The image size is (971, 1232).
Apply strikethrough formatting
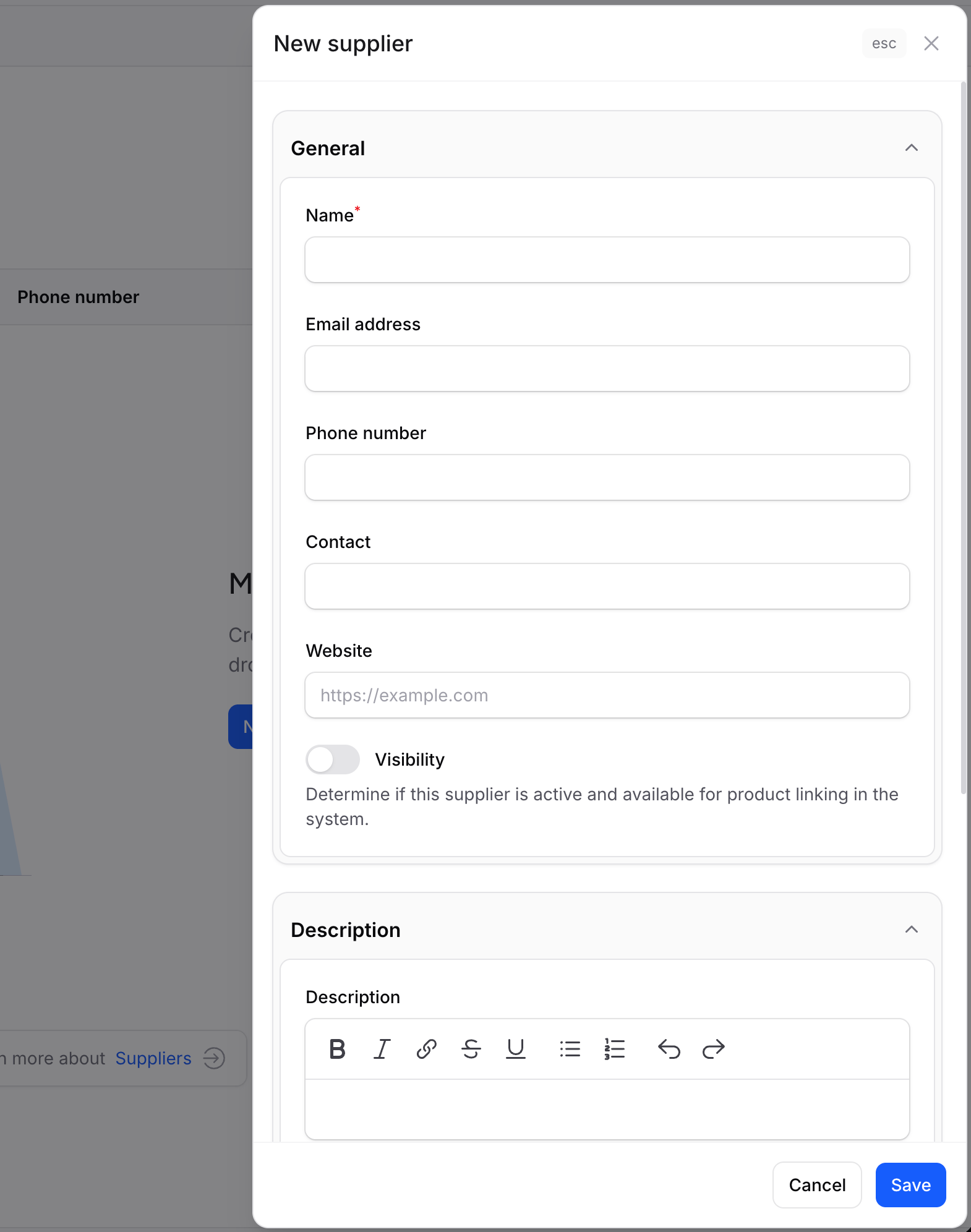coord(471,1049)
